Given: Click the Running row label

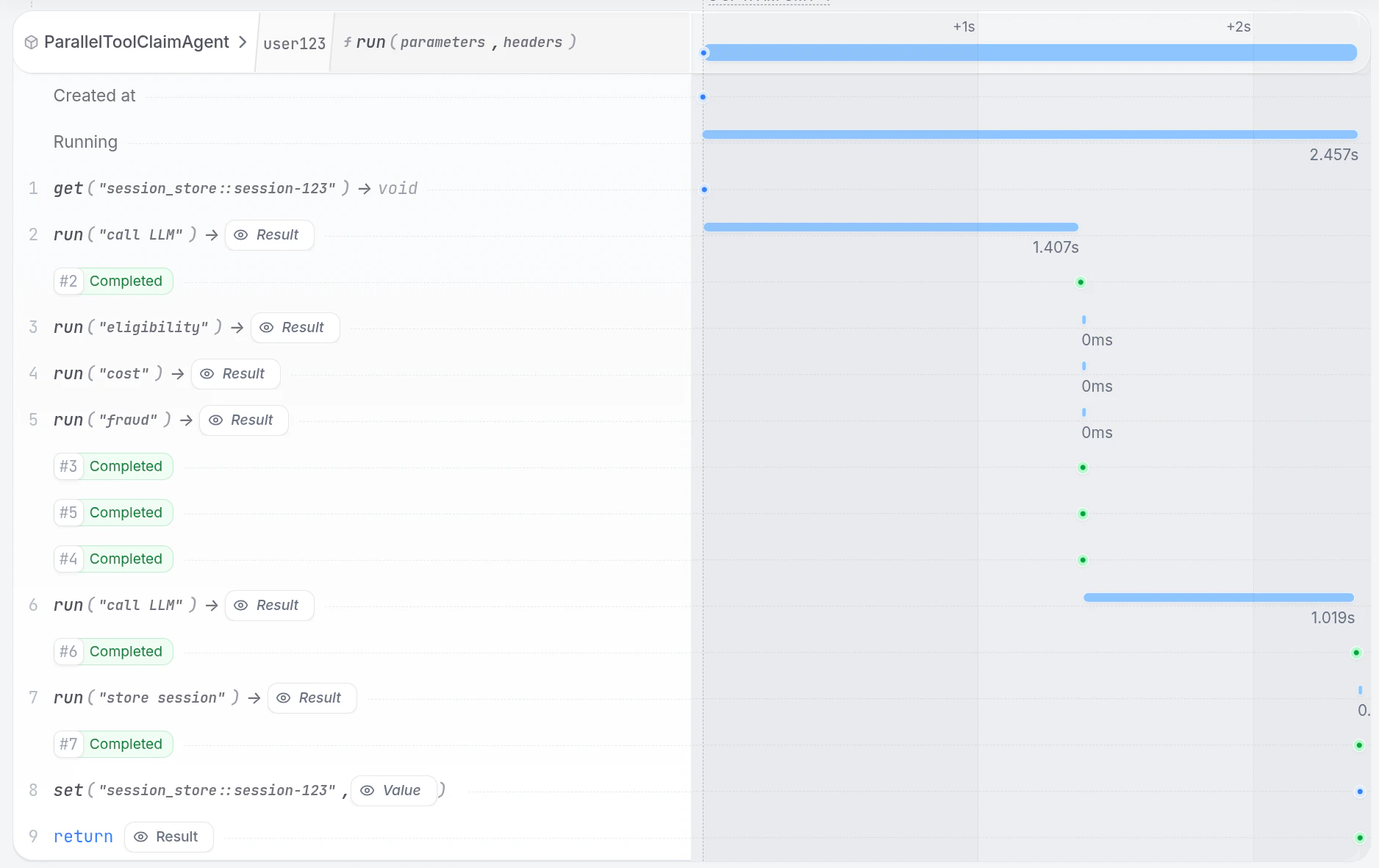Looking at the screenshot, I should (85, 143).
